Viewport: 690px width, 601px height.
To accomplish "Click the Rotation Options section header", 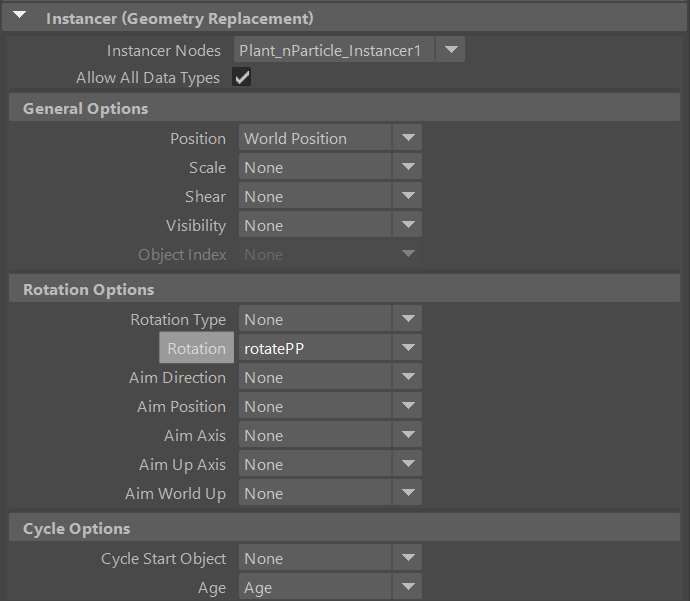I will click(x=89, y=289).
